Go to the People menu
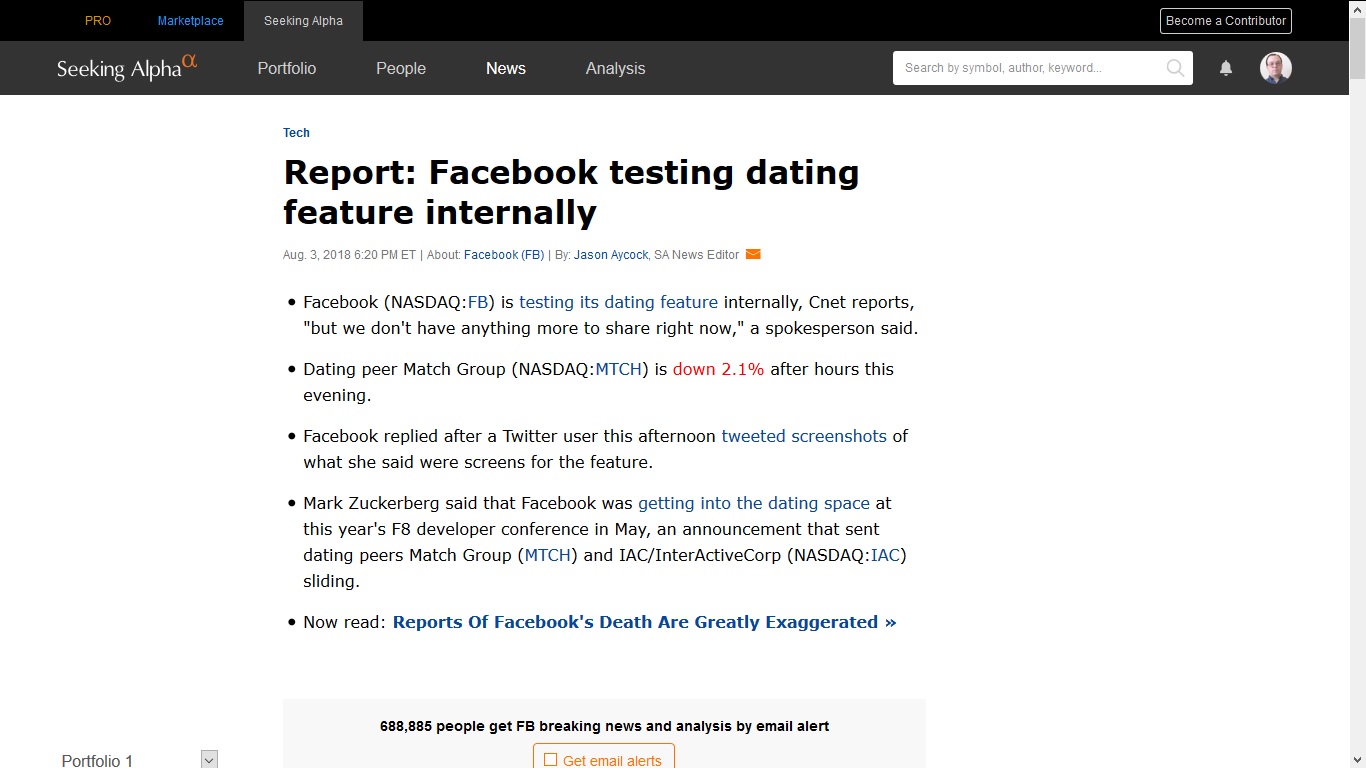The width and height of the screenshot is (1366, 768). pyautogui.click(x=401, y=68)
